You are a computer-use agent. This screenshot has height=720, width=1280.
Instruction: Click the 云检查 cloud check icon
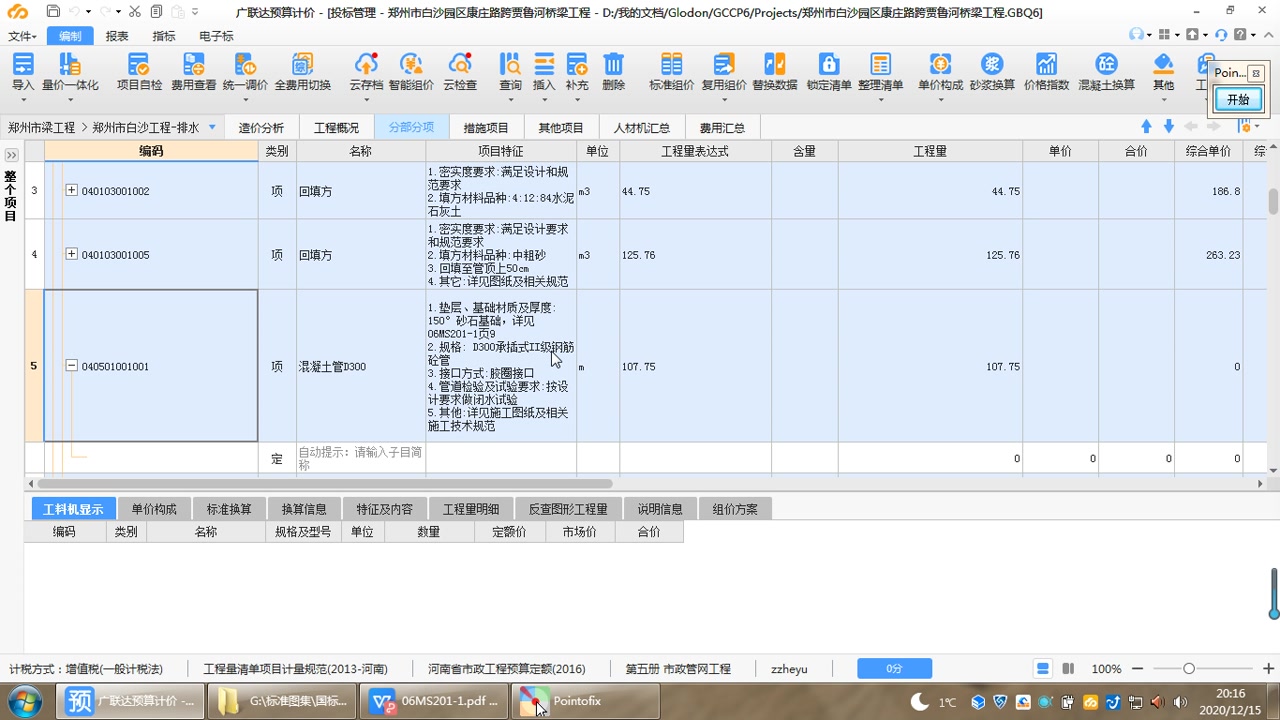pyautogui.click(x=460, y=65)
